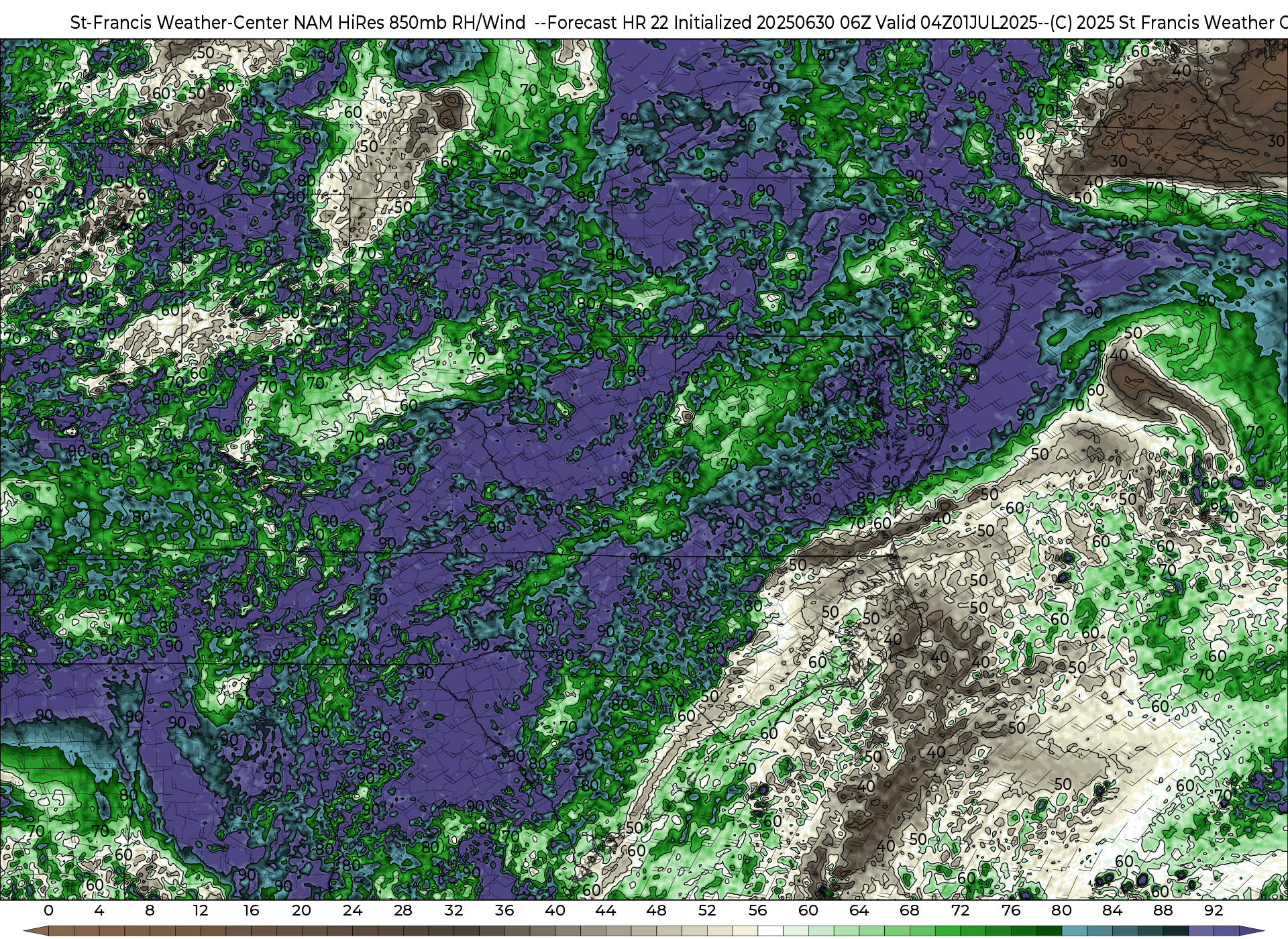The image size is (1288, 939).
Task: Click the color bar tick label 44
Action: (x=606, y=911)
